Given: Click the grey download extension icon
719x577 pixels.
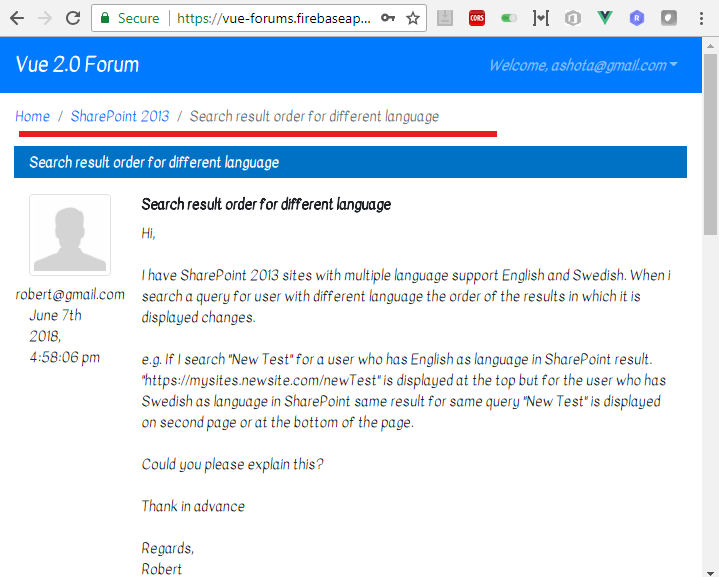Looking at the screenshot, I should pyautogui.click(x=445, y=18).
